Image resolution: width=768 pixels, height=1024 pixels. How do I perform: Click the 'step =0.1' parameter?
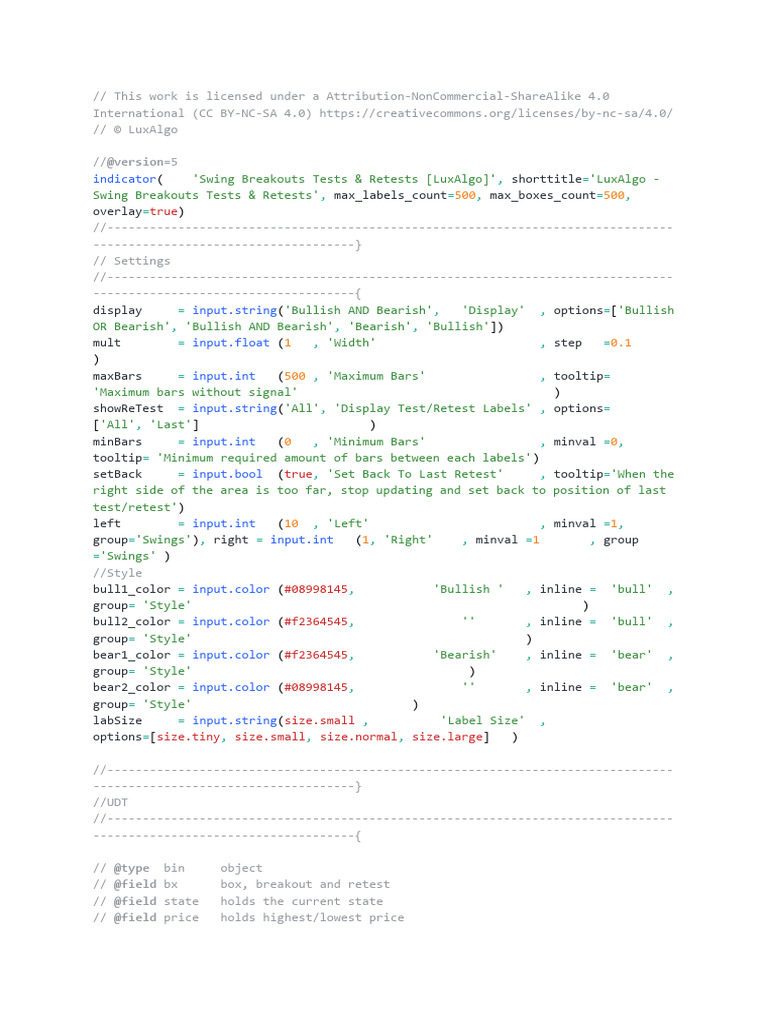point(592,343)
